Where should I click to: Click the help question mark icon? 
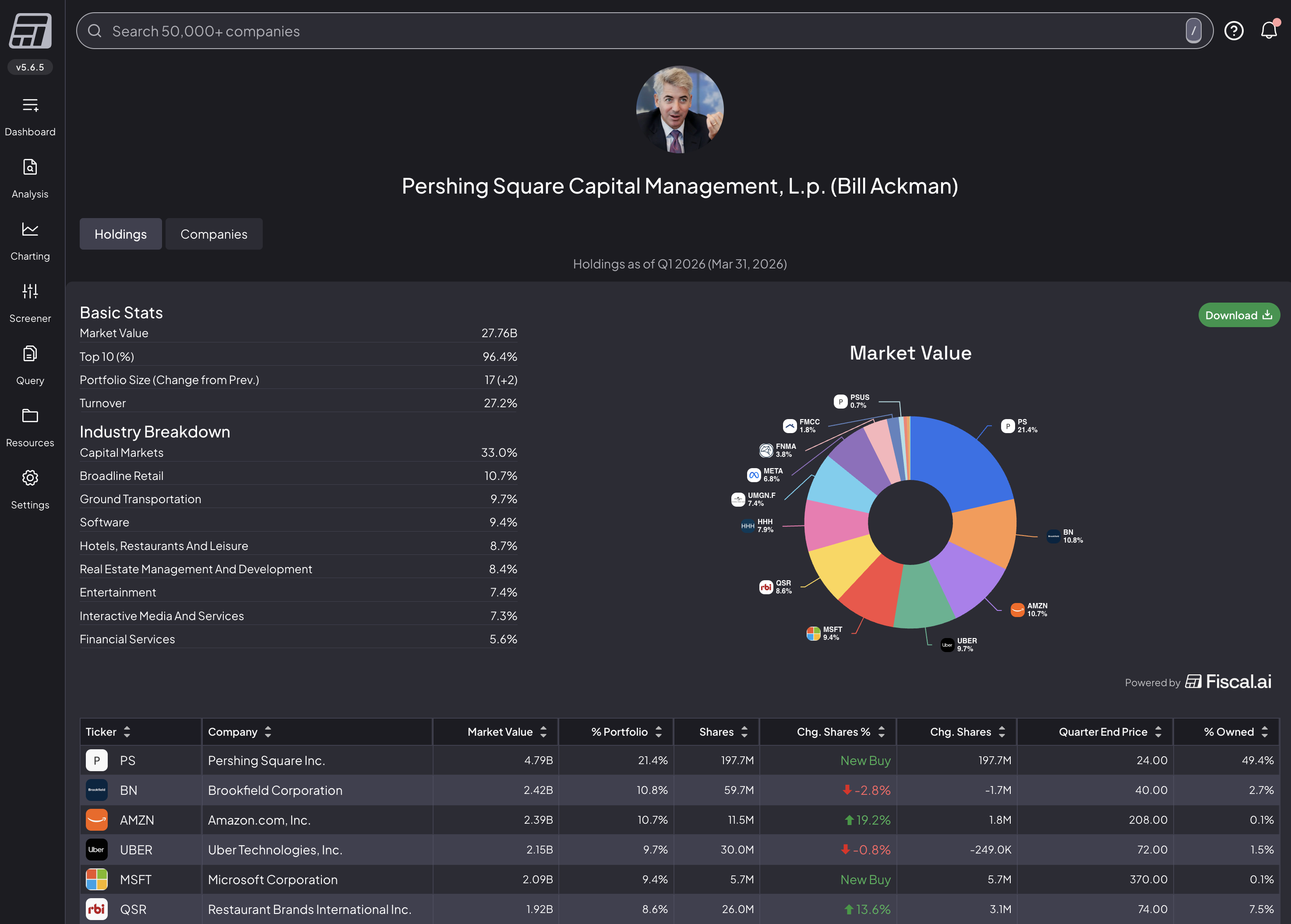[1234, 31]
